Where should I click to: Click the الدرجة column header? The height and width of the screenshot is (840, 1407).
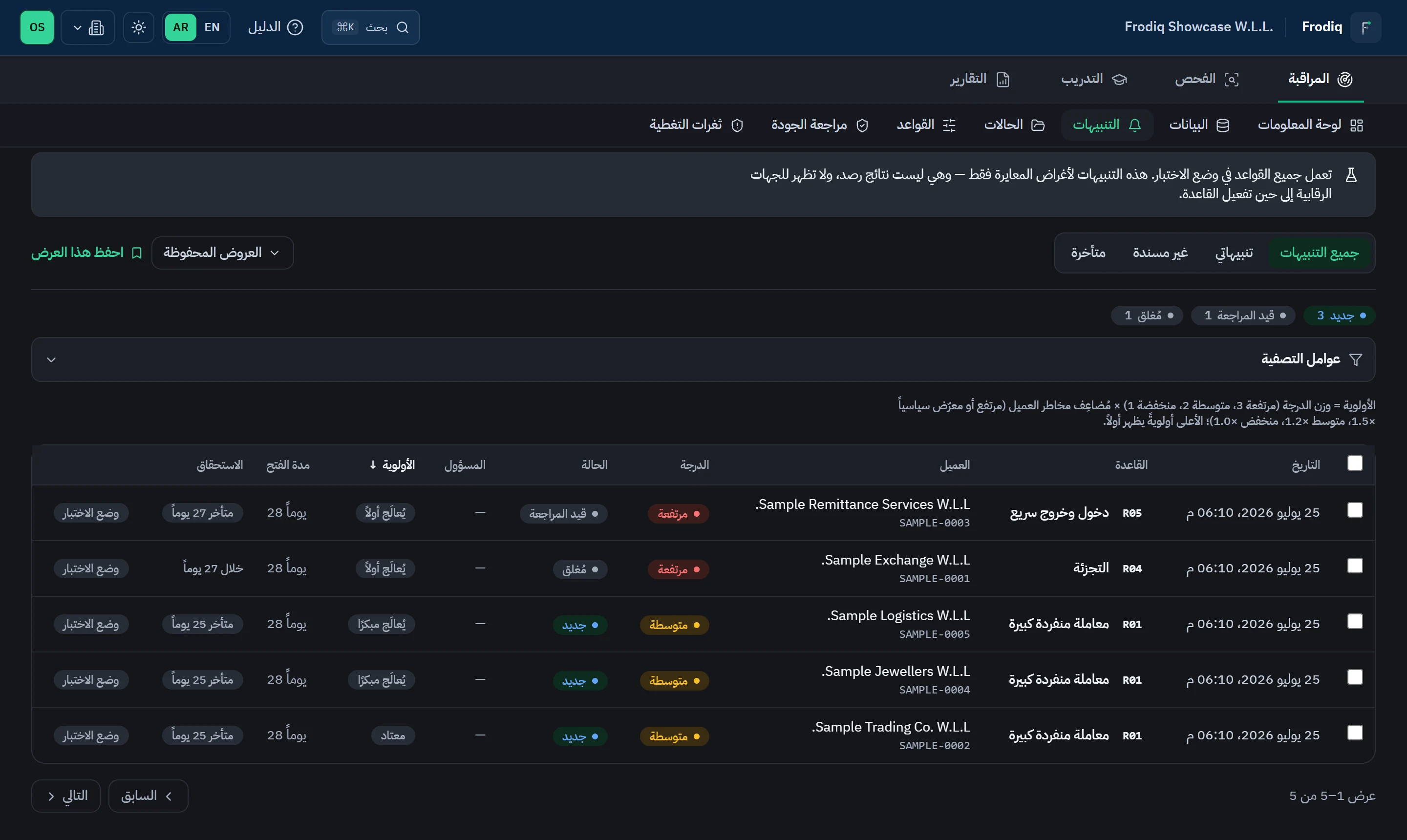tap(695, 465)
